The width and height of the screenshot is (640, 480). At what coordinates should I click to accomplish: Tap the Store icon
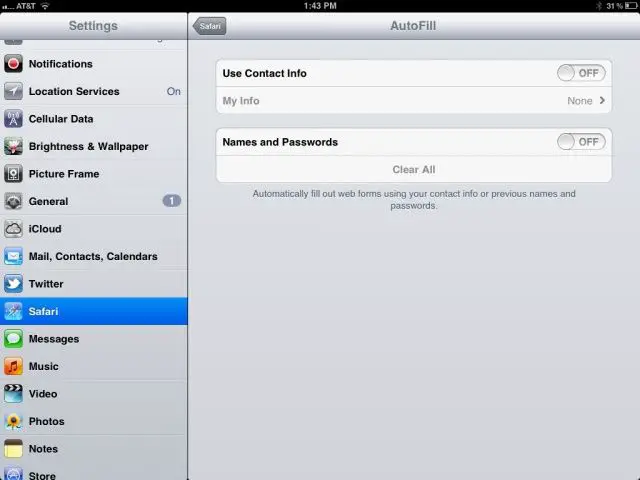coord(13,473)
